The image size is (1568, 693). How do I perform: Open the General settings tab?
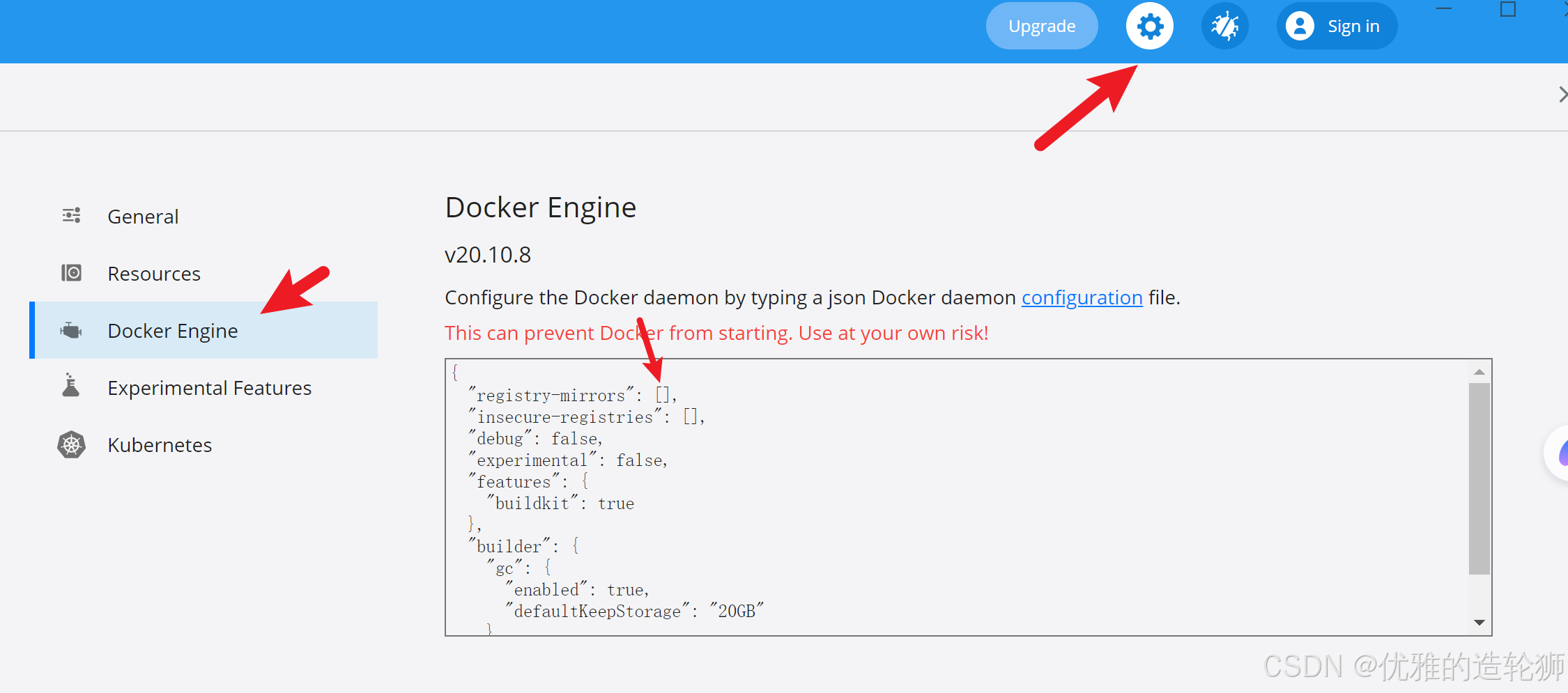(143, 217)
